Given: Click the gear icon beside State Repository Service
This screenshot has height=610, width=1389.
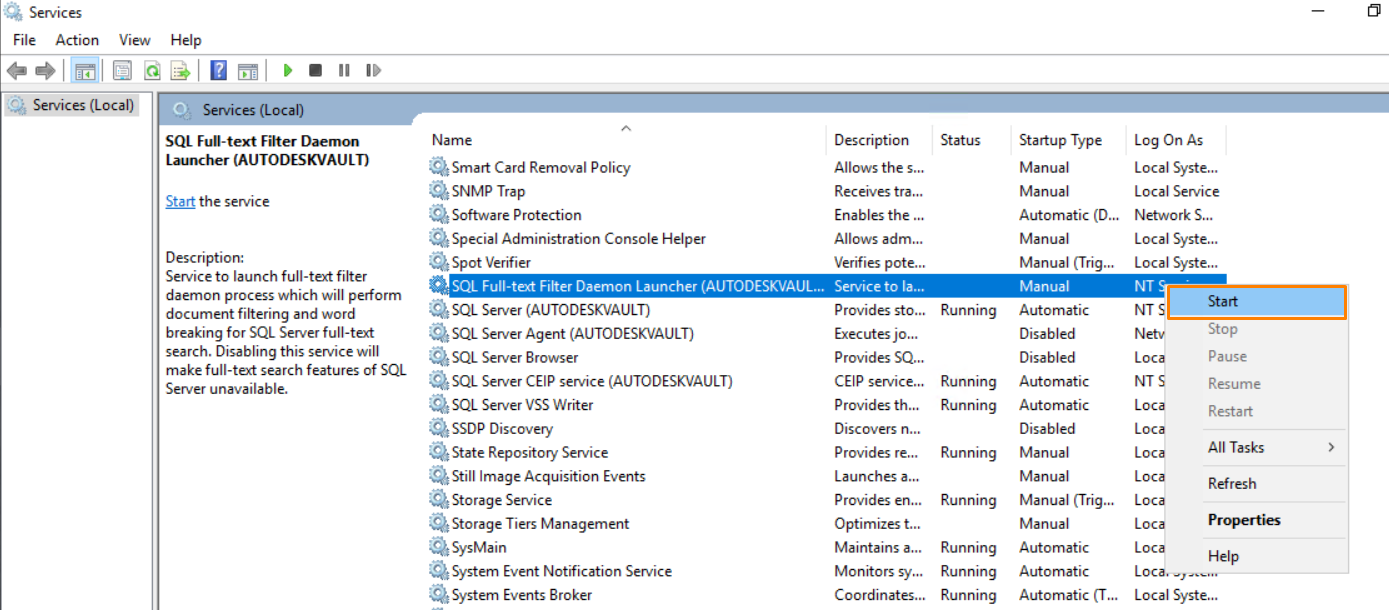Looking at the screenshot, I should pos(439,452).
